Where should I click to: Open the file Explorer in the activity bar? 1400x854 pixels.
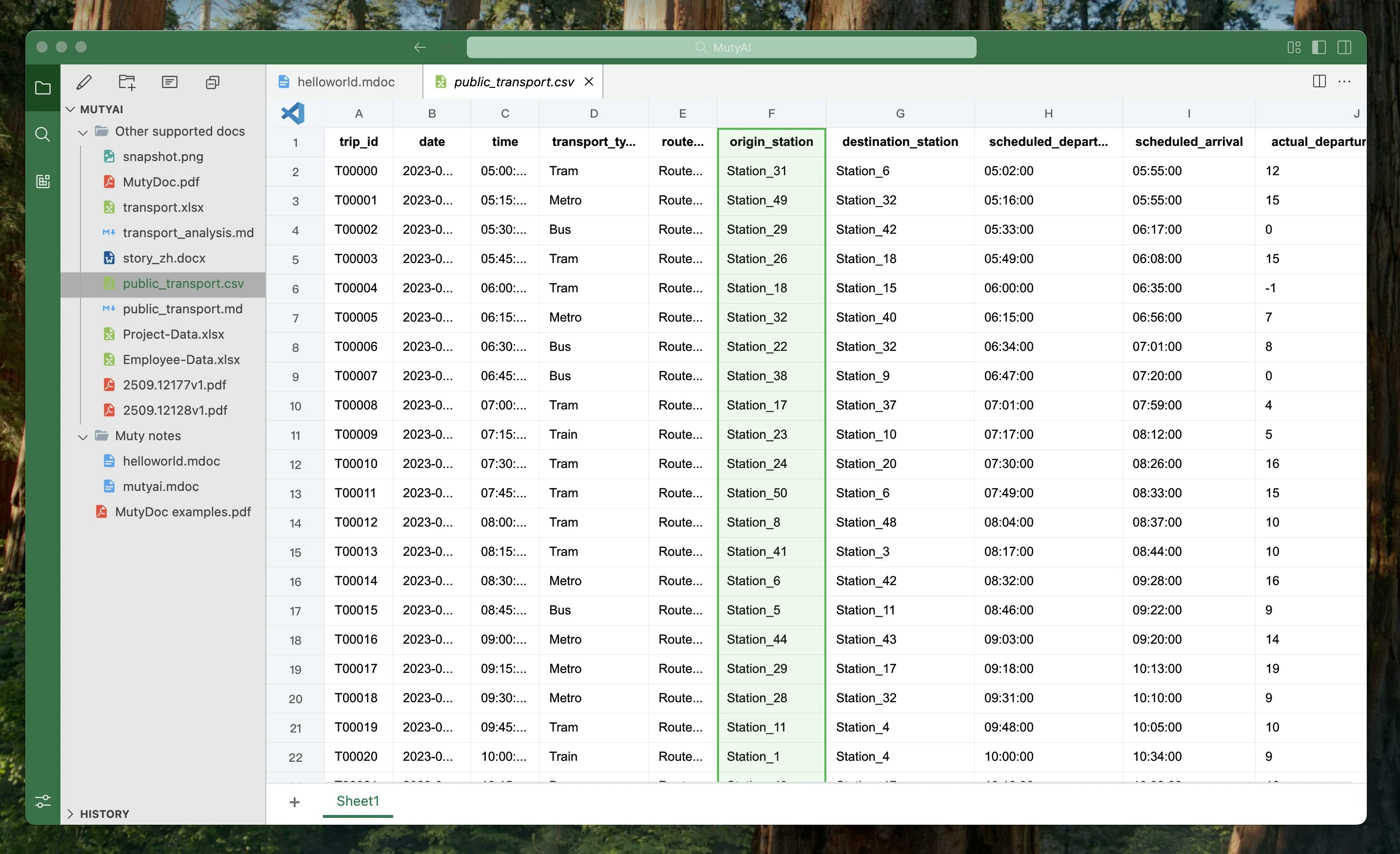click(43, 88)
